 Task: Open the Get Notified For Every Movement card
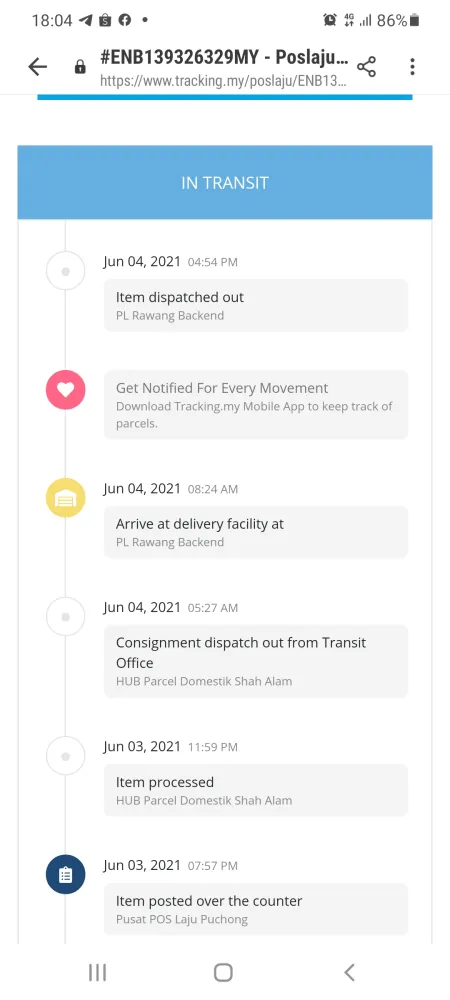coord(256,404)
